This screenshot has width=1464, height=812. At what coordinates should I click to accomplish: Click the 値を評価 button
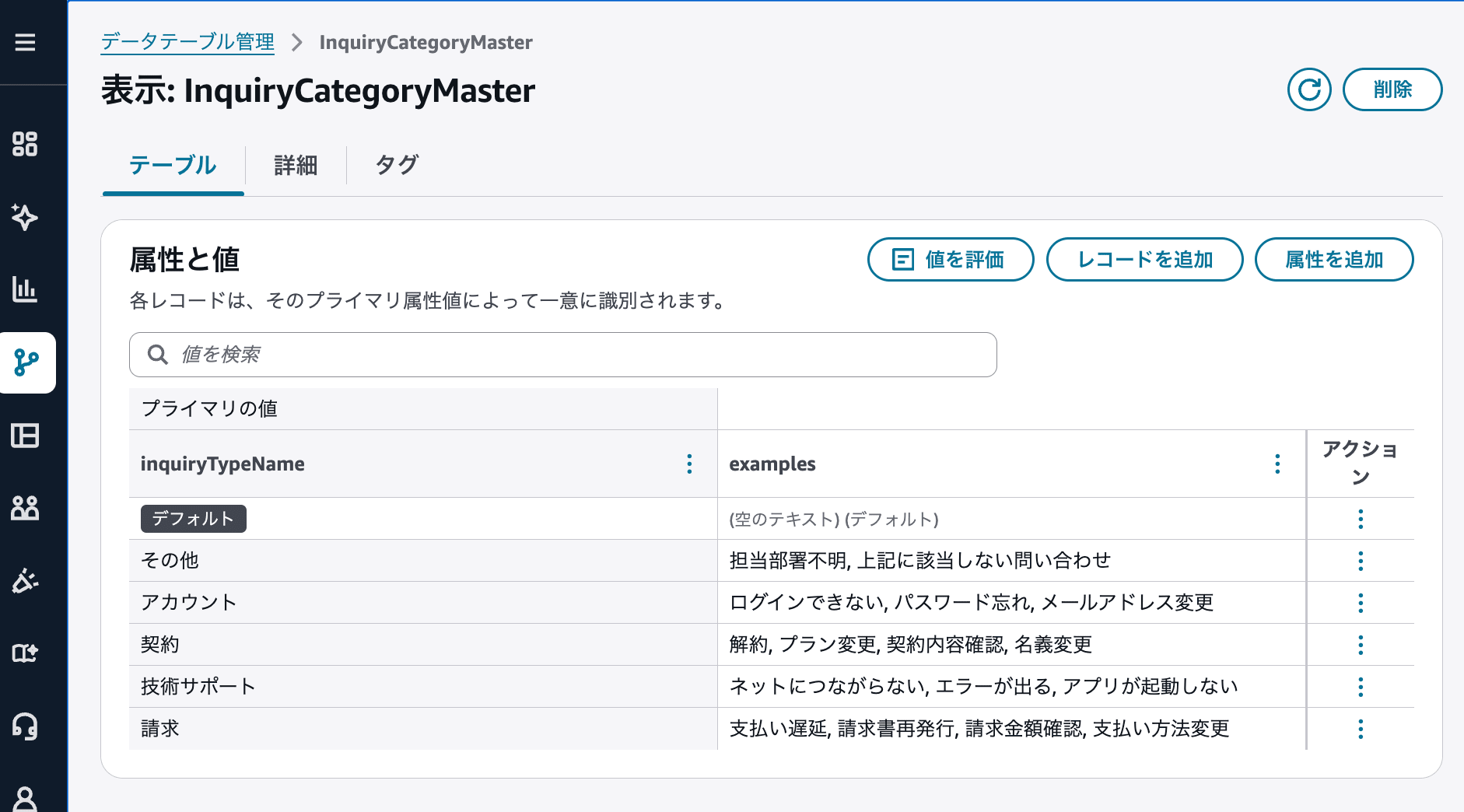(951, 260)
